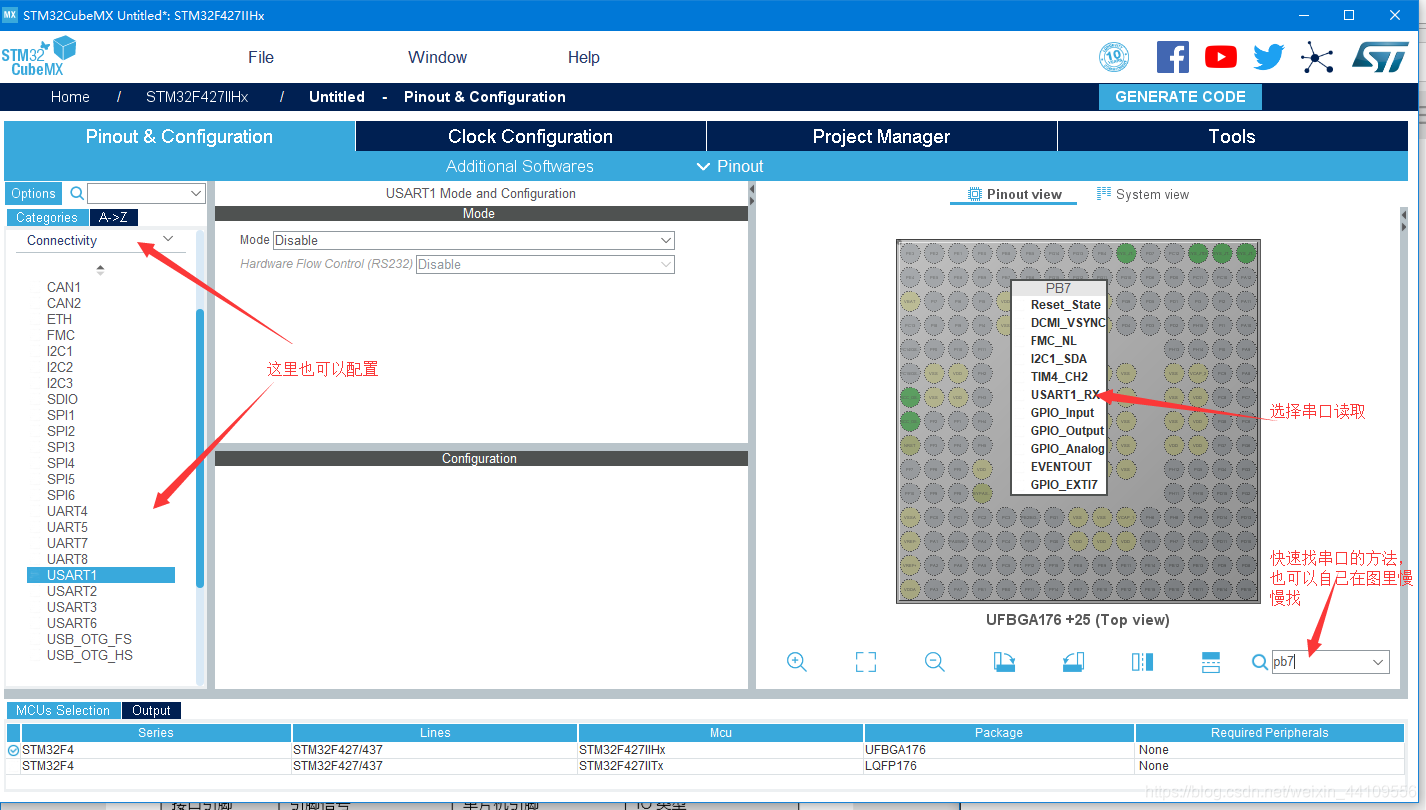The image size is (1426, 810).
Task: Choose Reset_State in PB7 menu
Action: coord(1066,305)
